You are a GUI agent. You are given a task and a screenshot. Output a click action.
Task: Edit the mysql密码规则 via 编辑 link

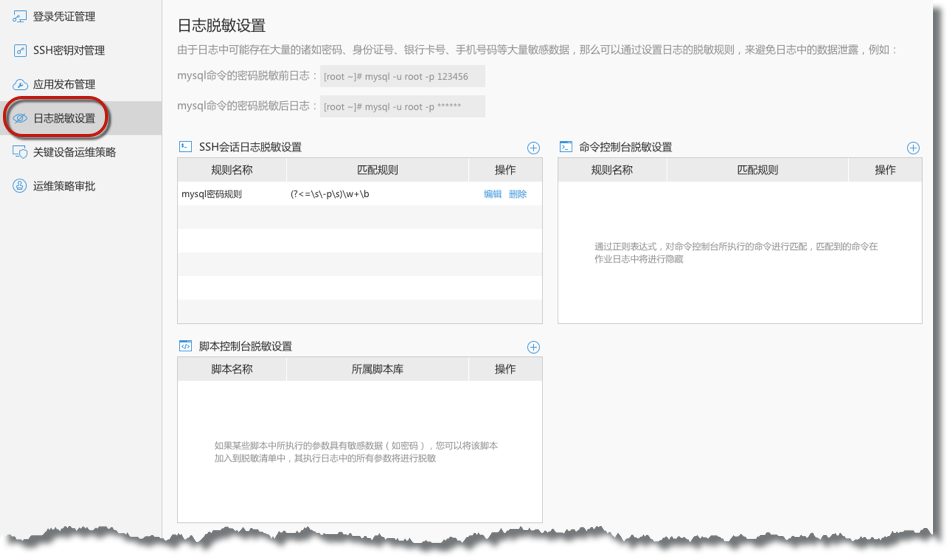pos(493,194)
